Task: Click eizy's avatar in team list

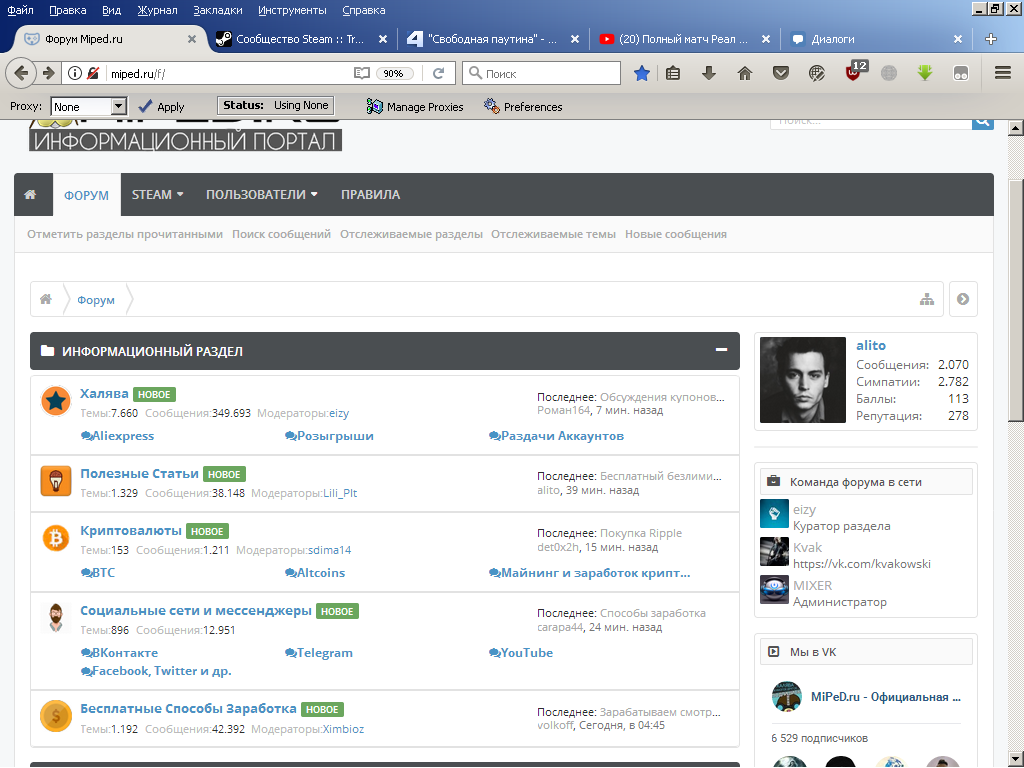Action: click(775, 513)
